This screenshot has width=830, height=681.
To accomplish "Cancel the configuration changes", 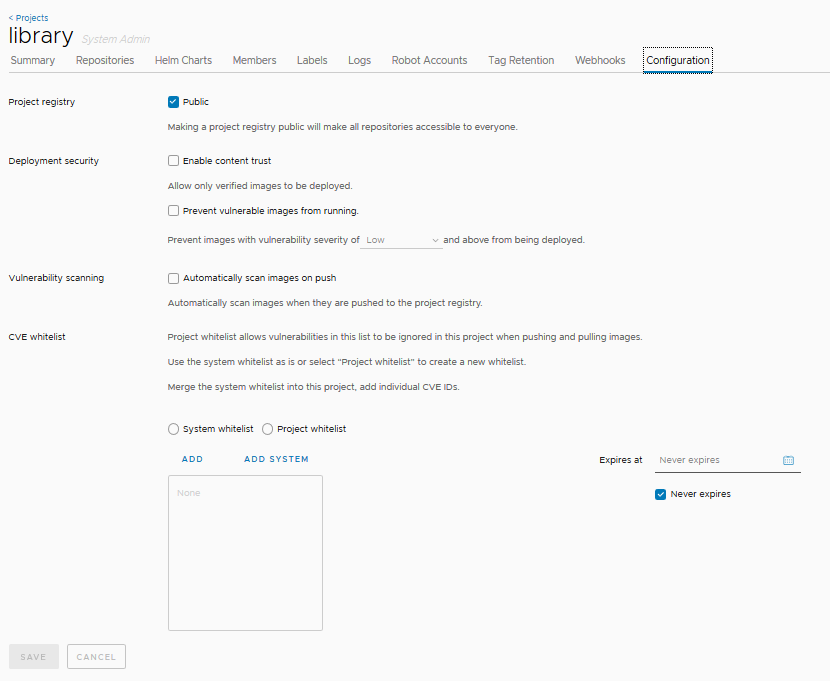I will point(96,656).
